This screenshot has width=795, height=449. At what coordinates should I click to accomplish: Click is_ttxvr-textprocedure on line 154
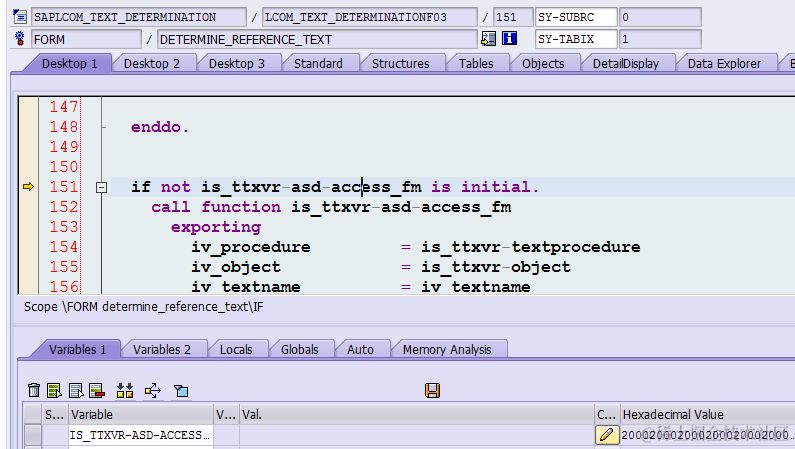(x=531, y=247)
